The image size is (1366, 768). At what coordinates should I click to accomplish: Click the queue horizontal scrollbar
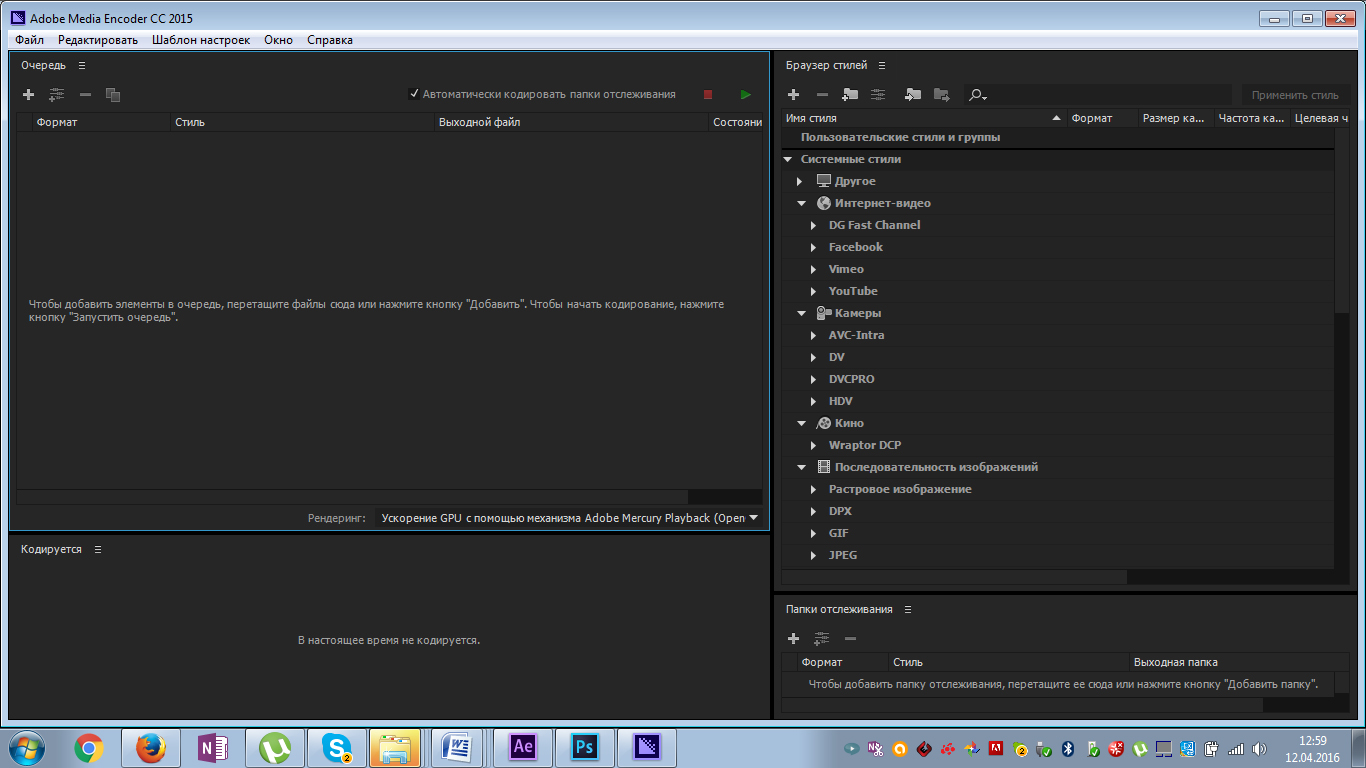[352, 497]
